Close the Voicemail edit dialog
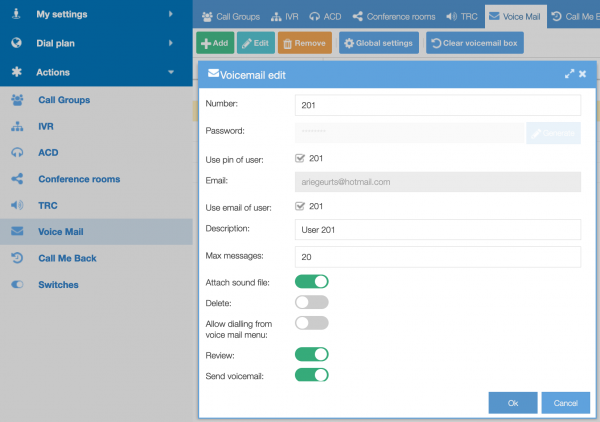 [582, 74]
